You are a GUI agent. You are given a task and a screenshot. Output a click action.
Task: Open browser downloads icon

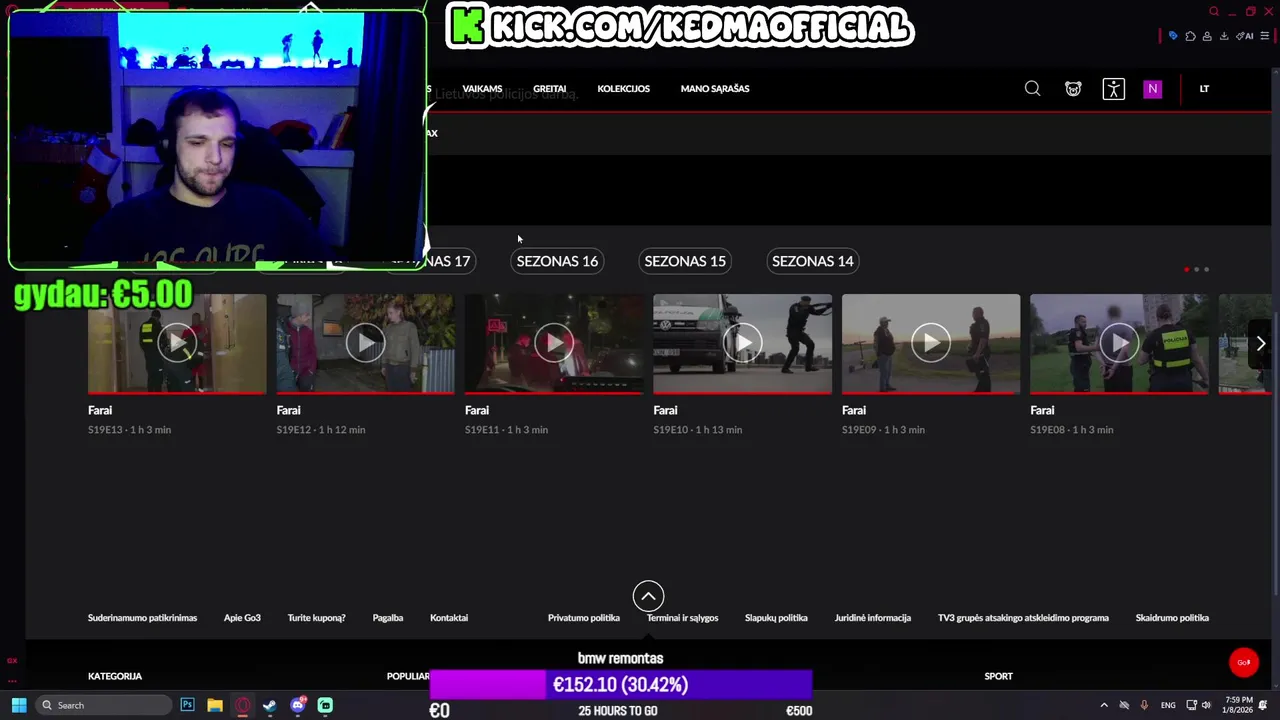pos(1224,36)
